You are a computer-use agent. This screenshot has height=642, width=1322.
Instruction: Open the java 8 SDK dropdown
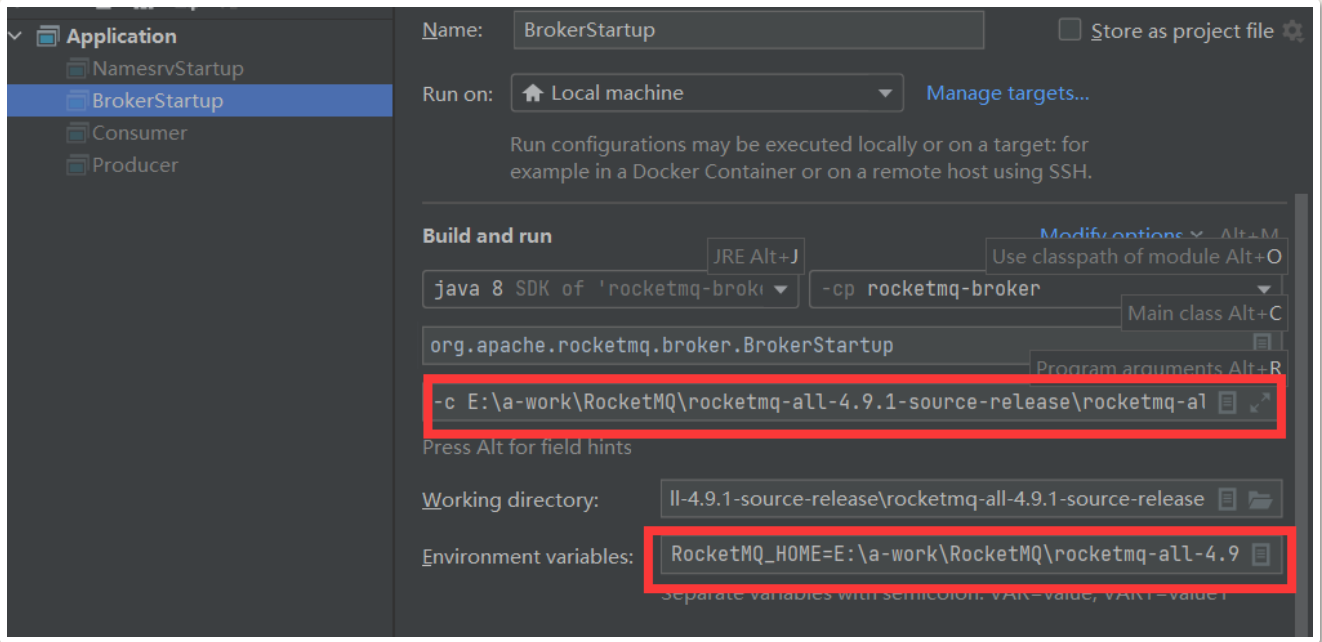[611, 289]
